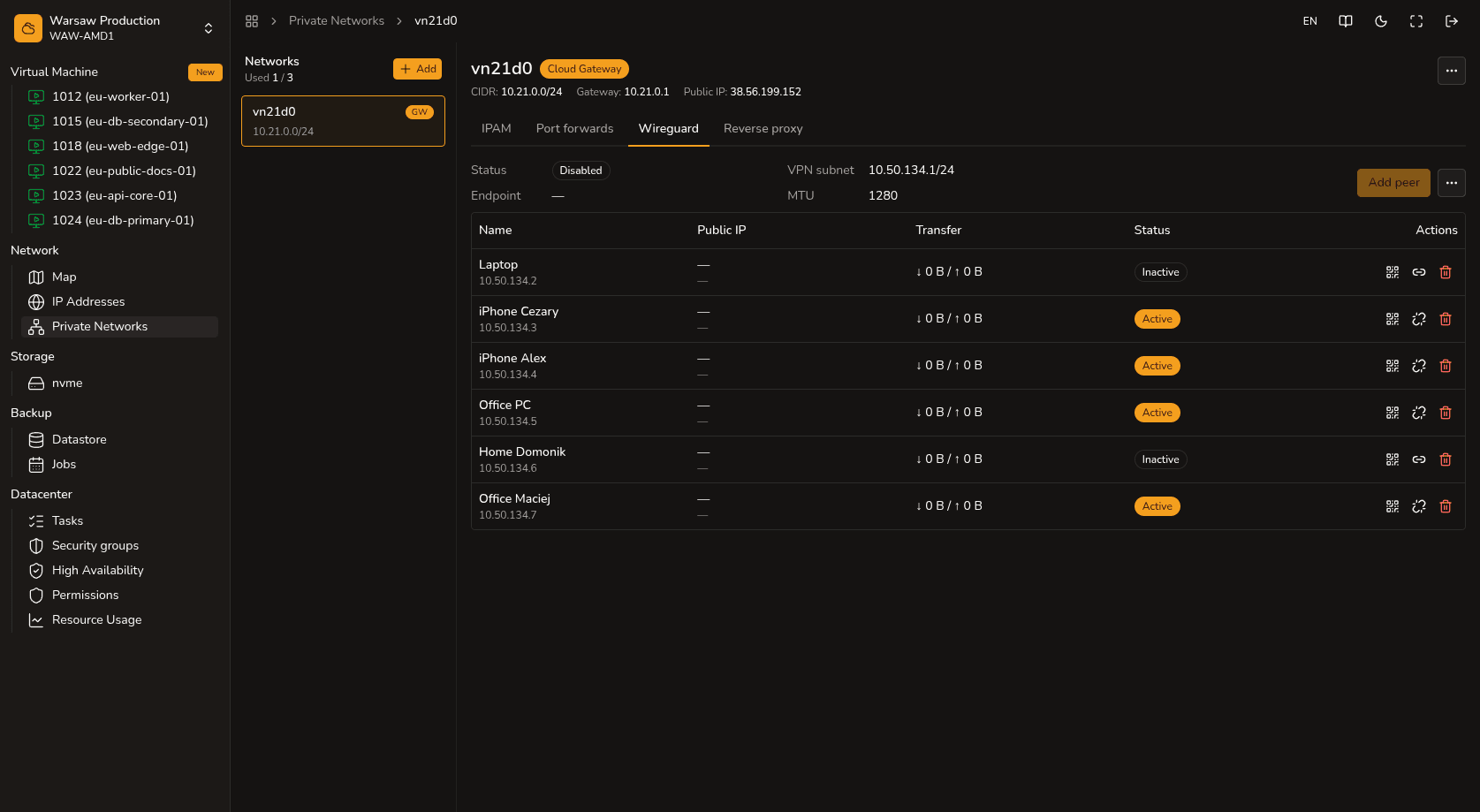Enter fullscreen mode via header icon

coord(1416,21)
